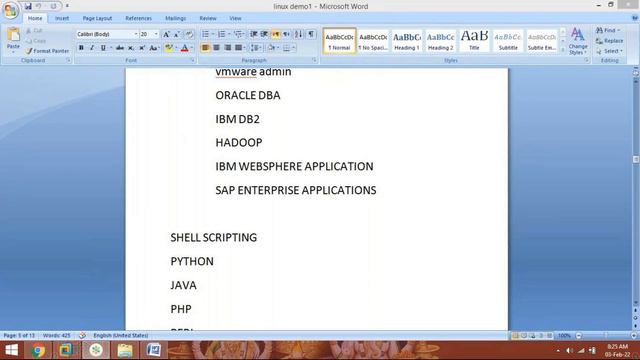Sort the selected paragraphs
This screenshot has width=640, height=360.
[299, 34]
